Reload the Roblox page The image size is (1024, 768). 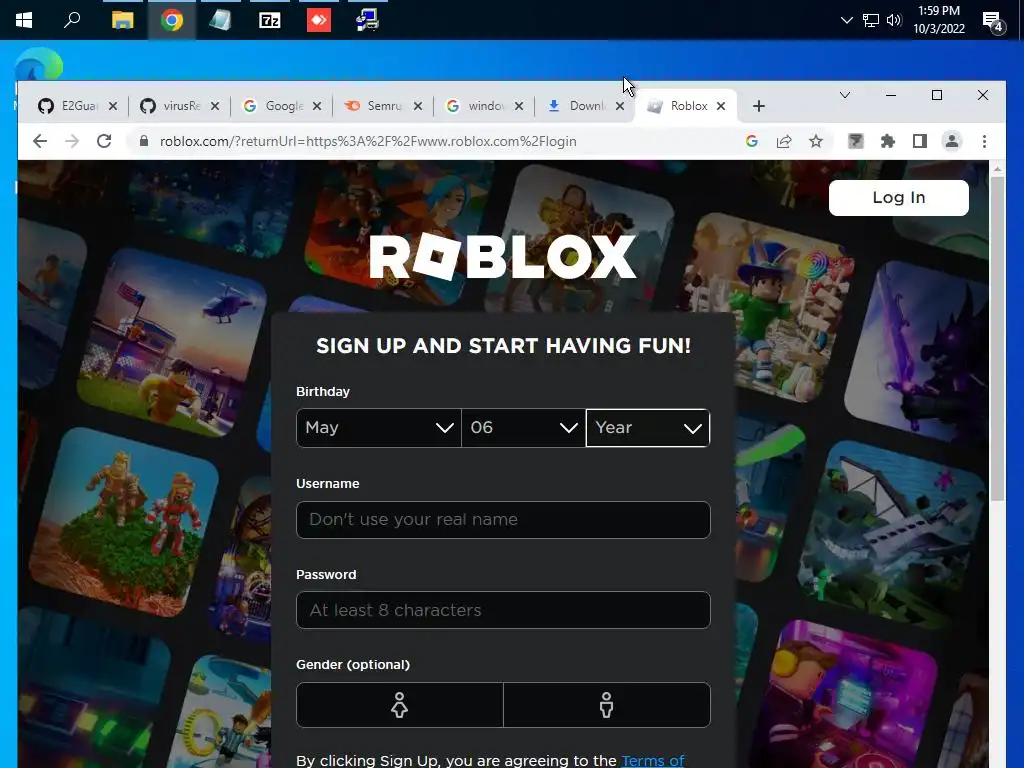[104, 141]
